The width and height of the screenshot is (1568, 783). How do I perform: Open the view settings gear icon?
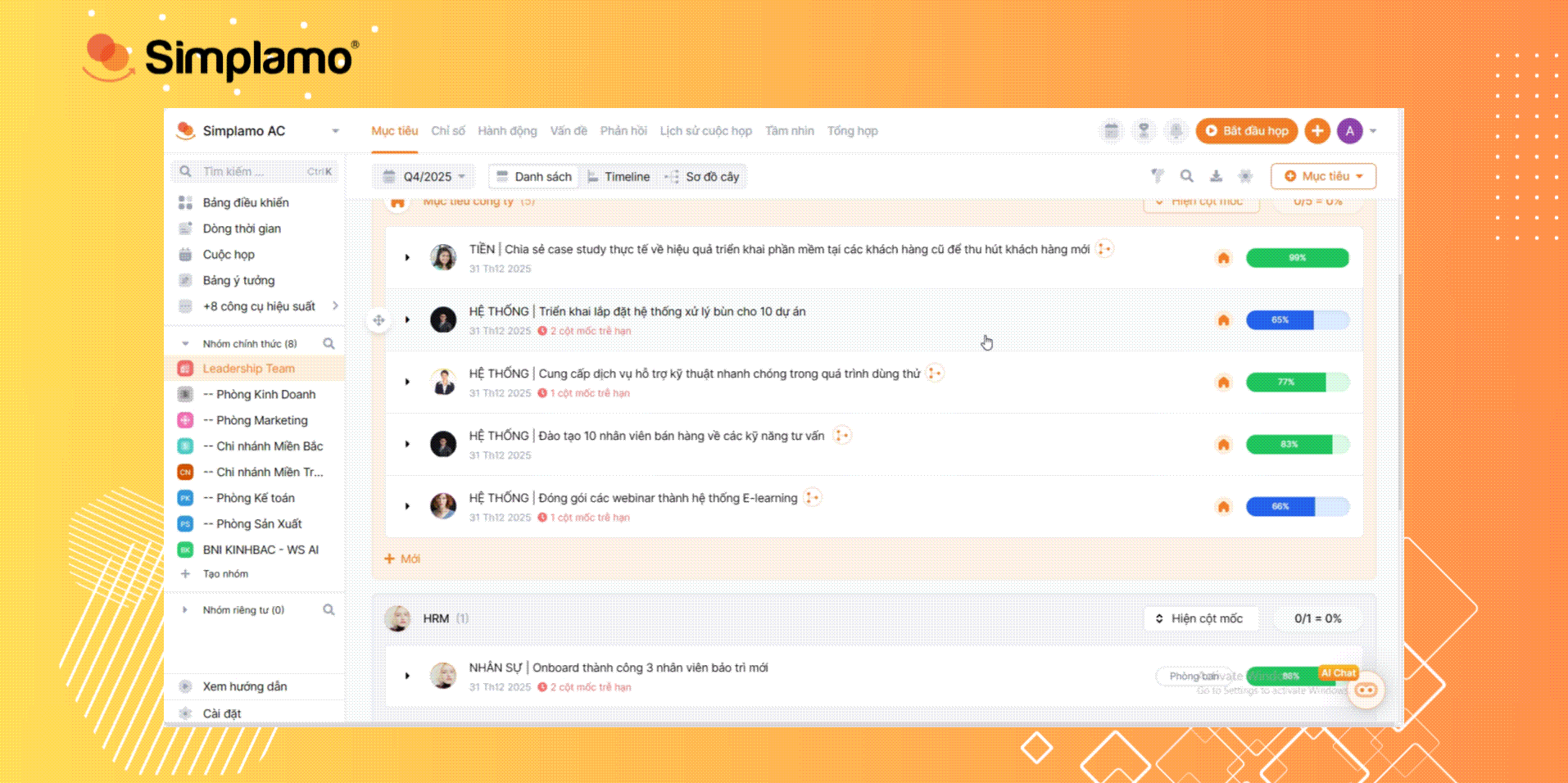pos(1245,176)
